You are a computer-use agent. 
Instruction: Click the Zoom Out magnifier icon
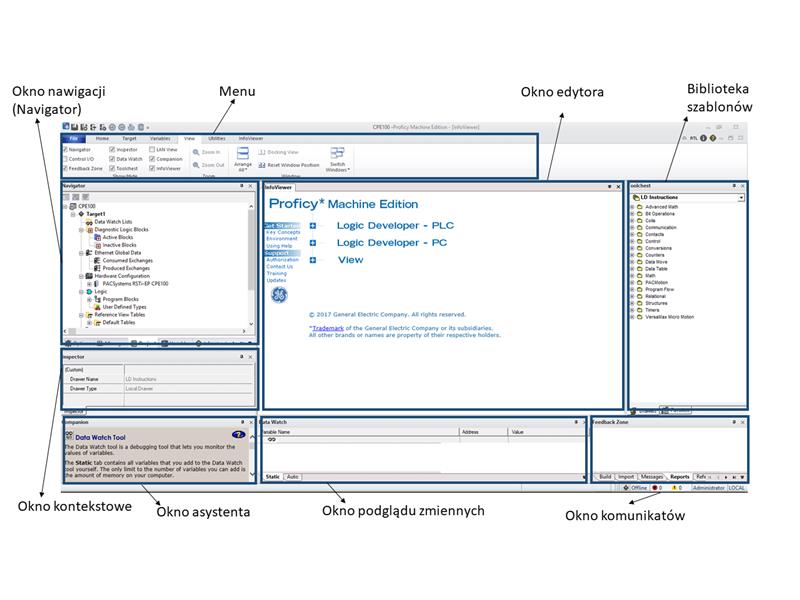(x=196, y=165)
